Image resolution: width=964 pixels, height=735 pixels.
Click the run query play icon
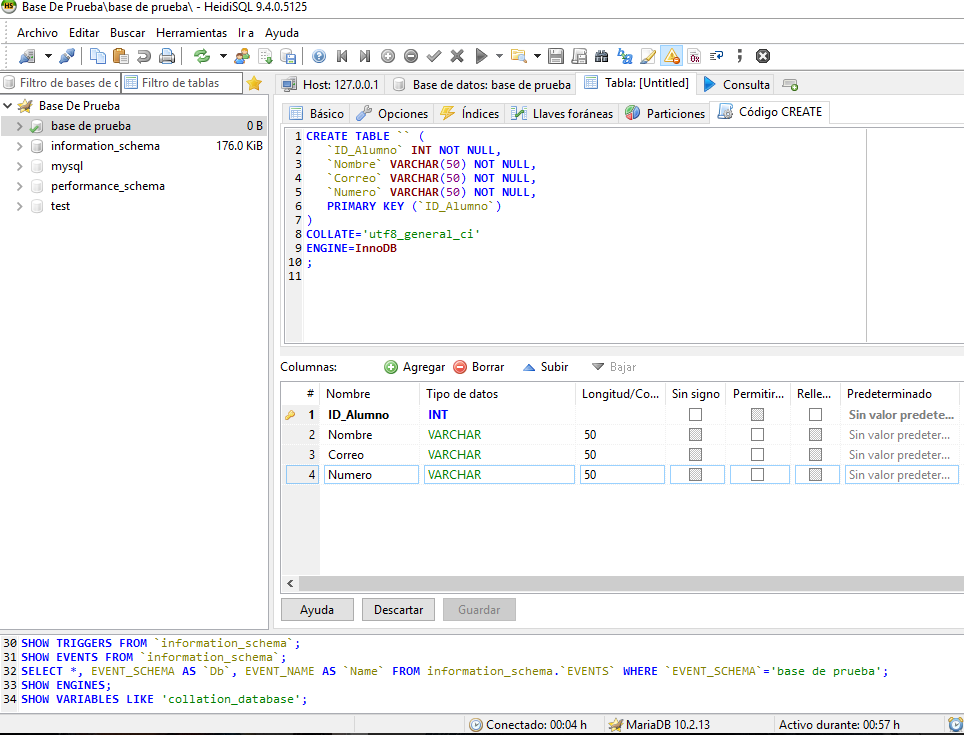pos(482,56)
